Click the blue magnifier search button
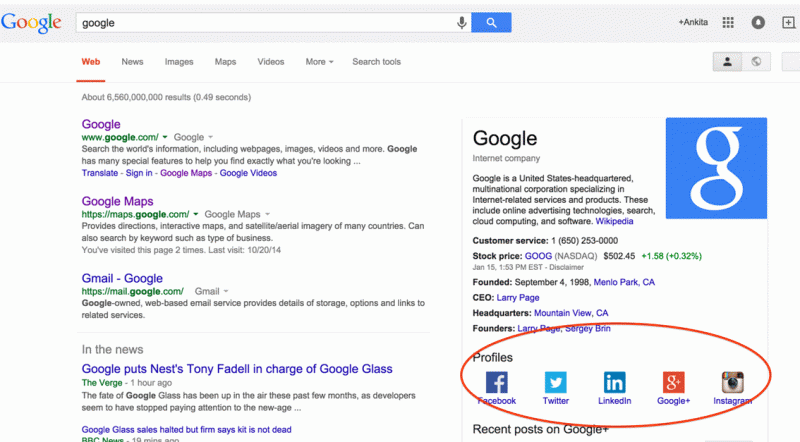Viewport: 800px width, 442px height. pos(491,23)
